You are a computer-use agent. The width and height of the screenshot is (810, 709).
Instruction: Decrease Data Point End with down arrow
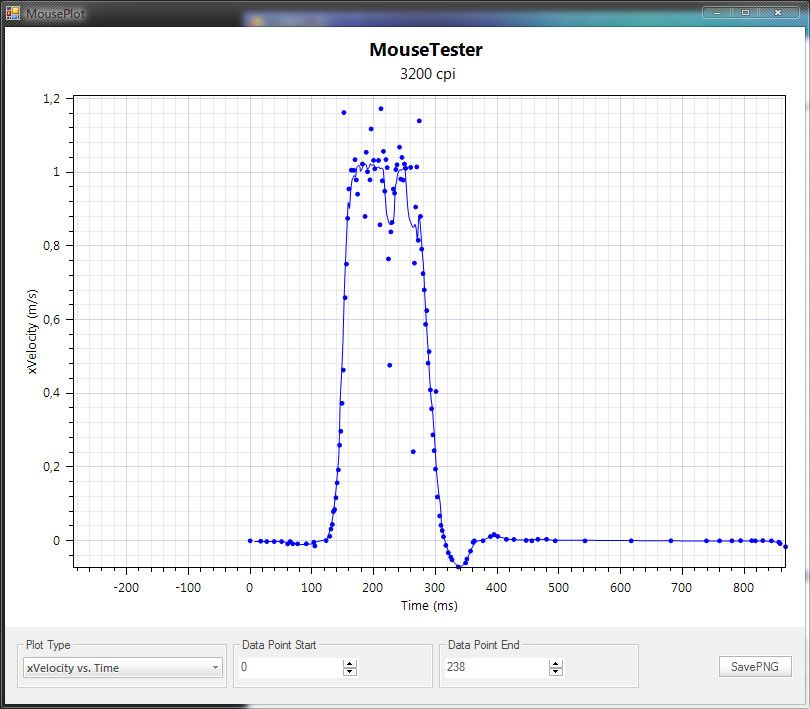pyautogui.click(x=556, y=671)
